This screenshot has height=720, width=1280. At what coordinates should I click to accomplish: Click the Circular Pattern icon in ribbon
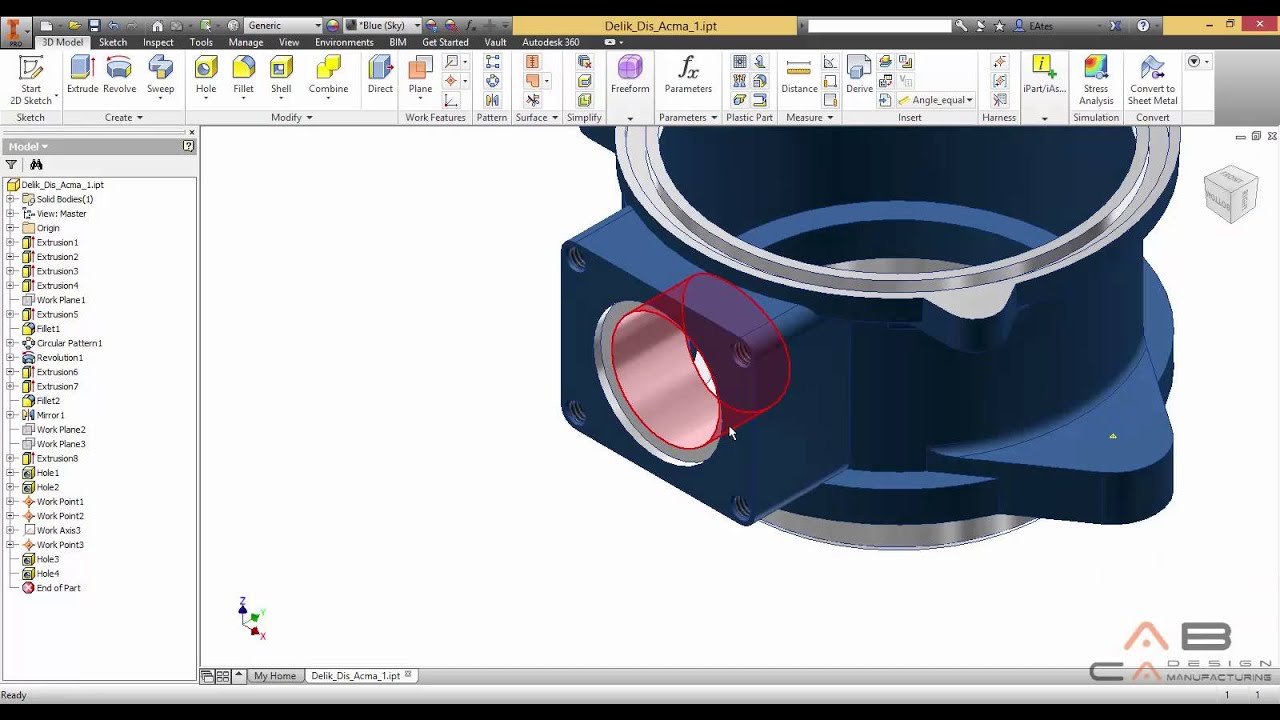(x=492, y=81)
